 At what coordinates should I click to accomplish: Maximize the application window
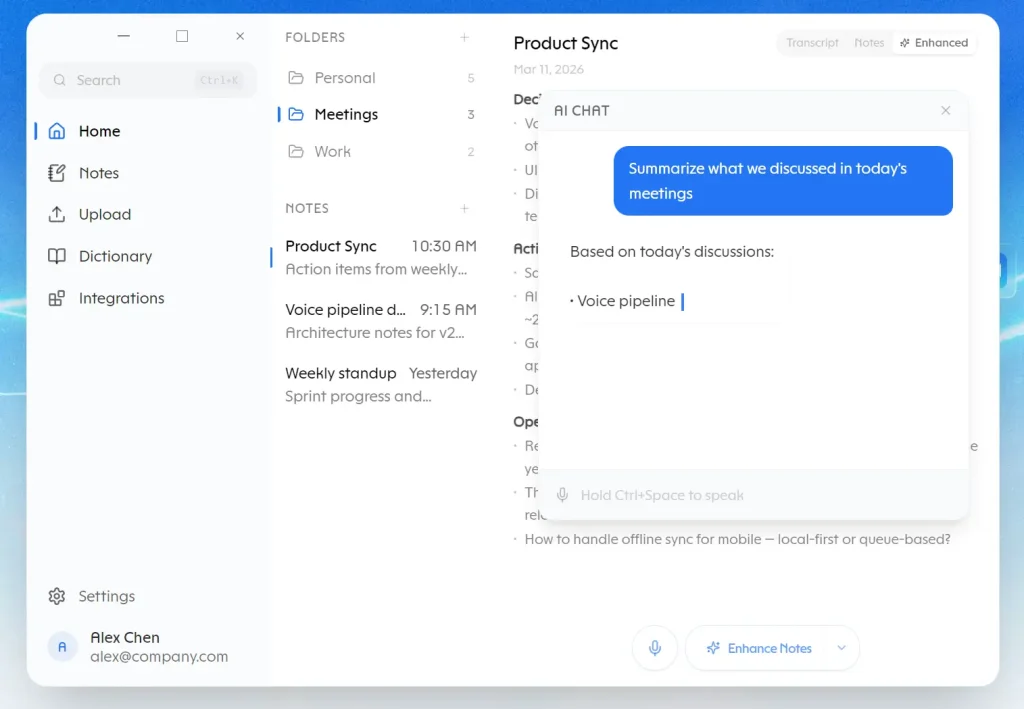[182, 36]
